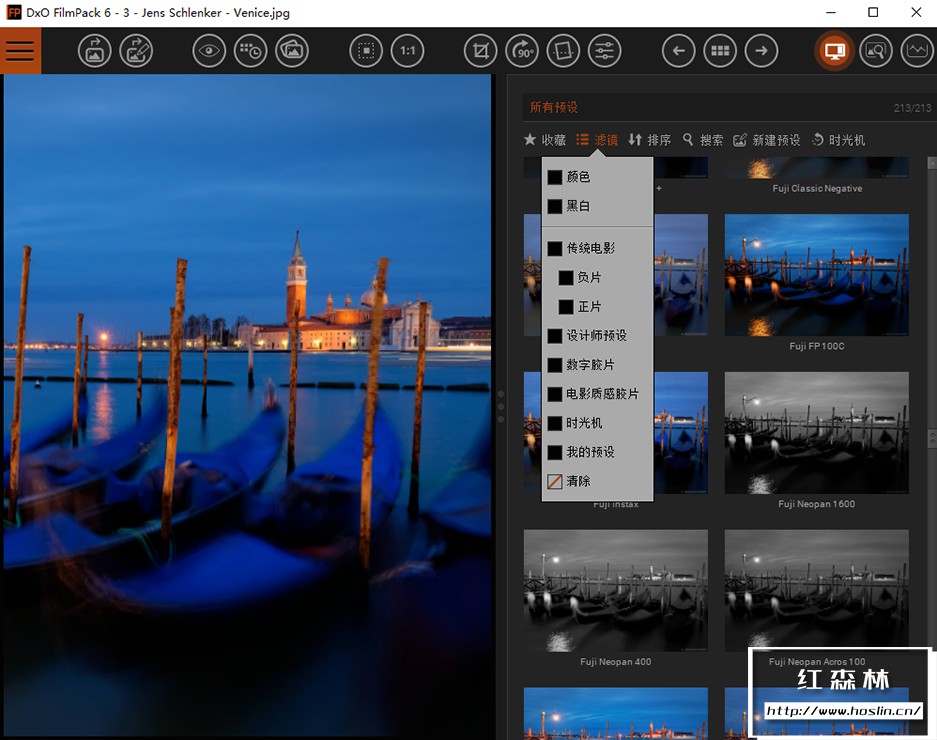Toggle the eye compare preview icon
Screen dimensions: 937x740
208,51
